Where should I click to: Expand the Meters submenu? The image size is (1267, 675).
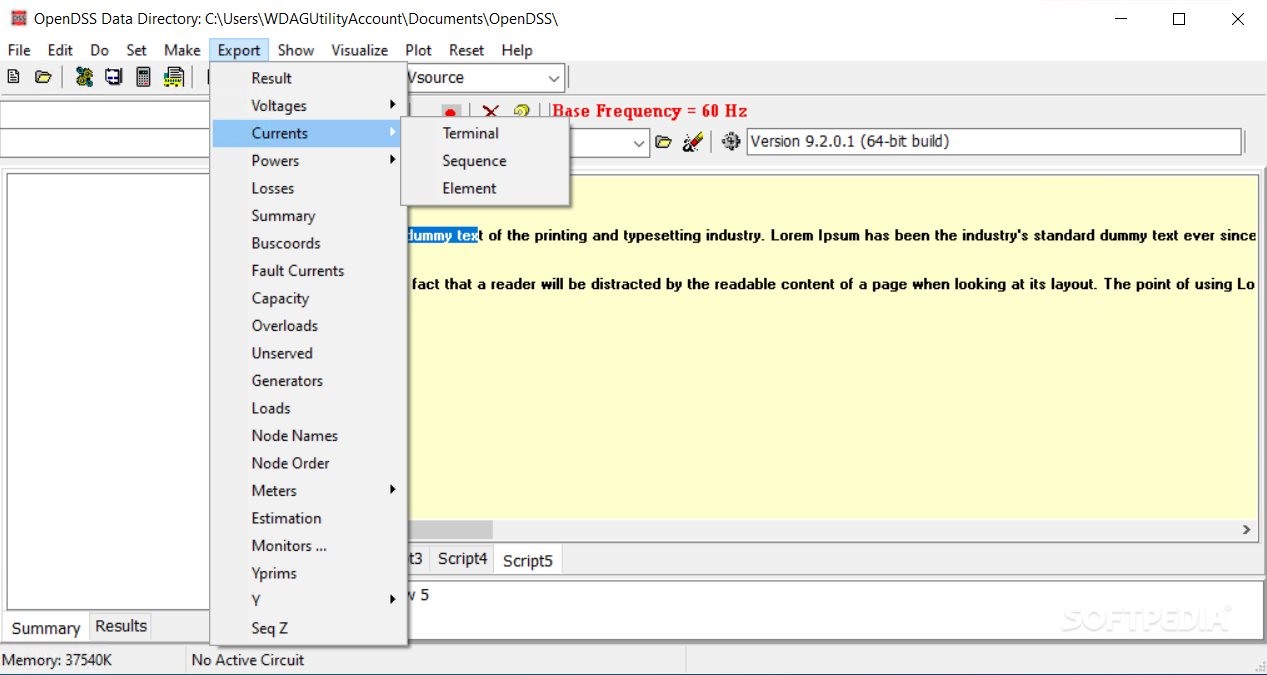click(309, 491)
